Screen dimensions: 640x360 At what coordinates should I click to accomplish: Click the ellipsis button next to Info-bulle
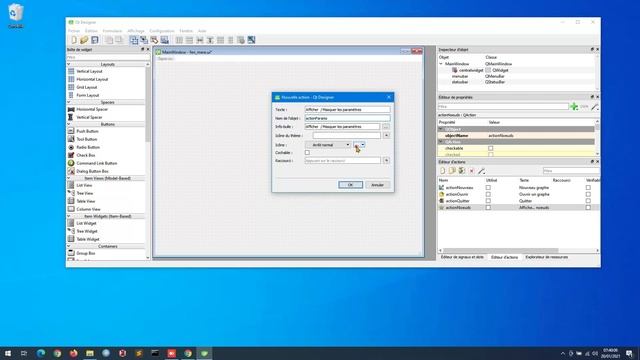pyautogui.click(x=386, y=127)
